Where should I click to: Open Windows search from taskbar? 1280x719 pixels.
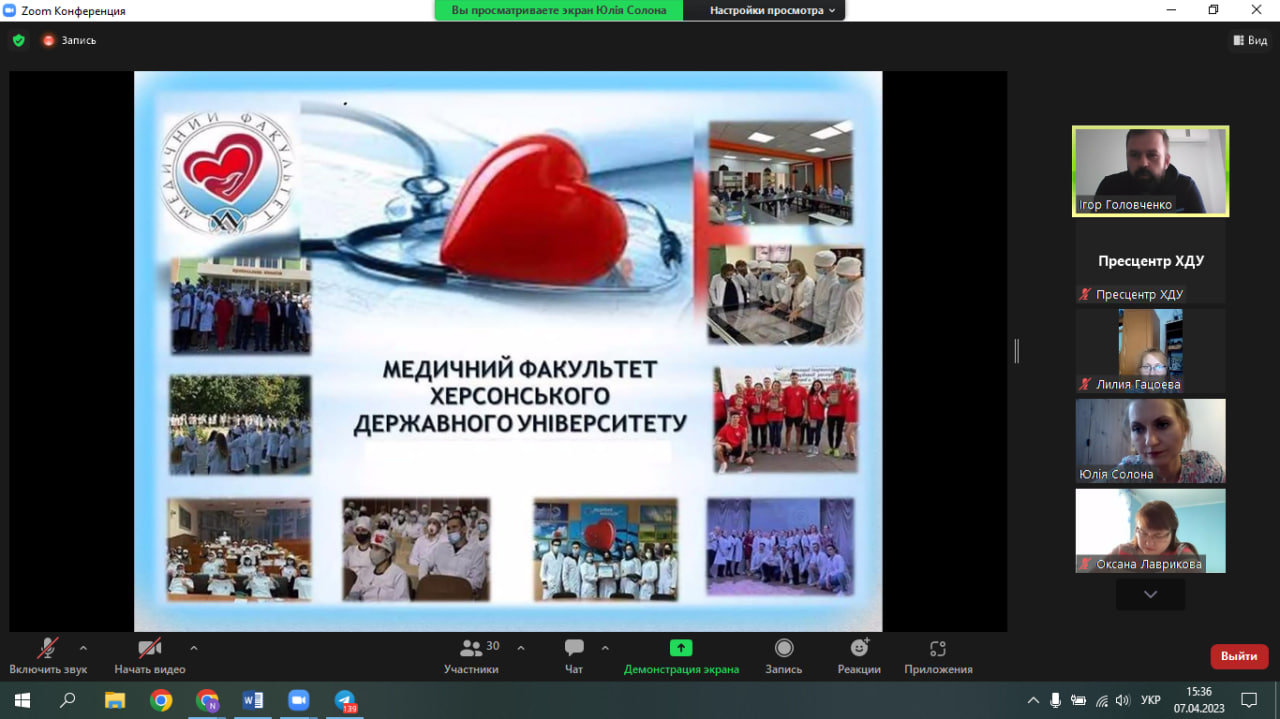(68, 700)
